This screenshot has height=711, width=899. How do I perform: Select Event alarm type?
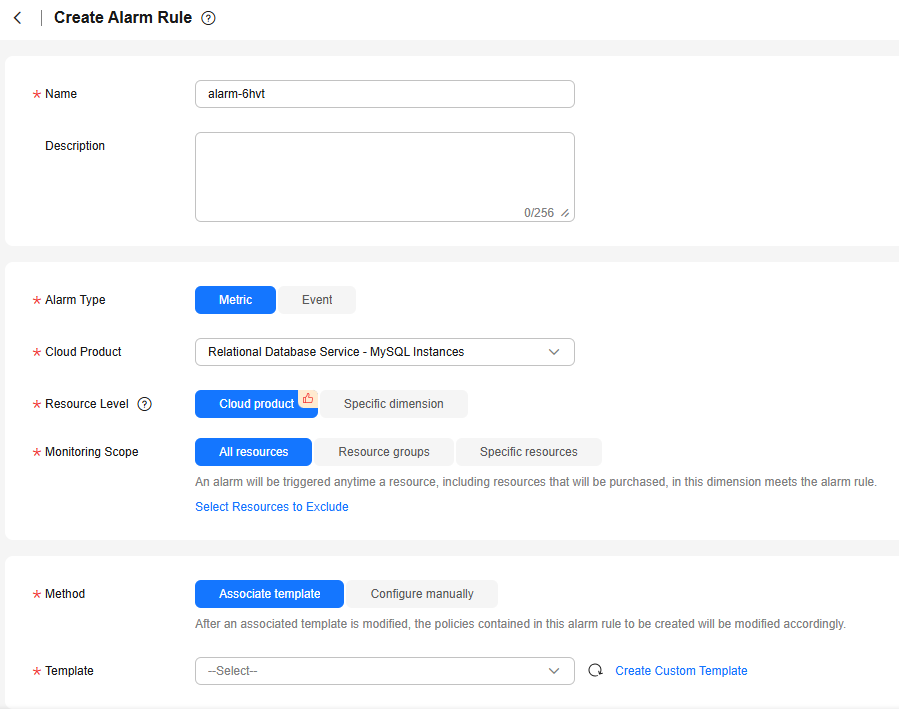(317, 300)
